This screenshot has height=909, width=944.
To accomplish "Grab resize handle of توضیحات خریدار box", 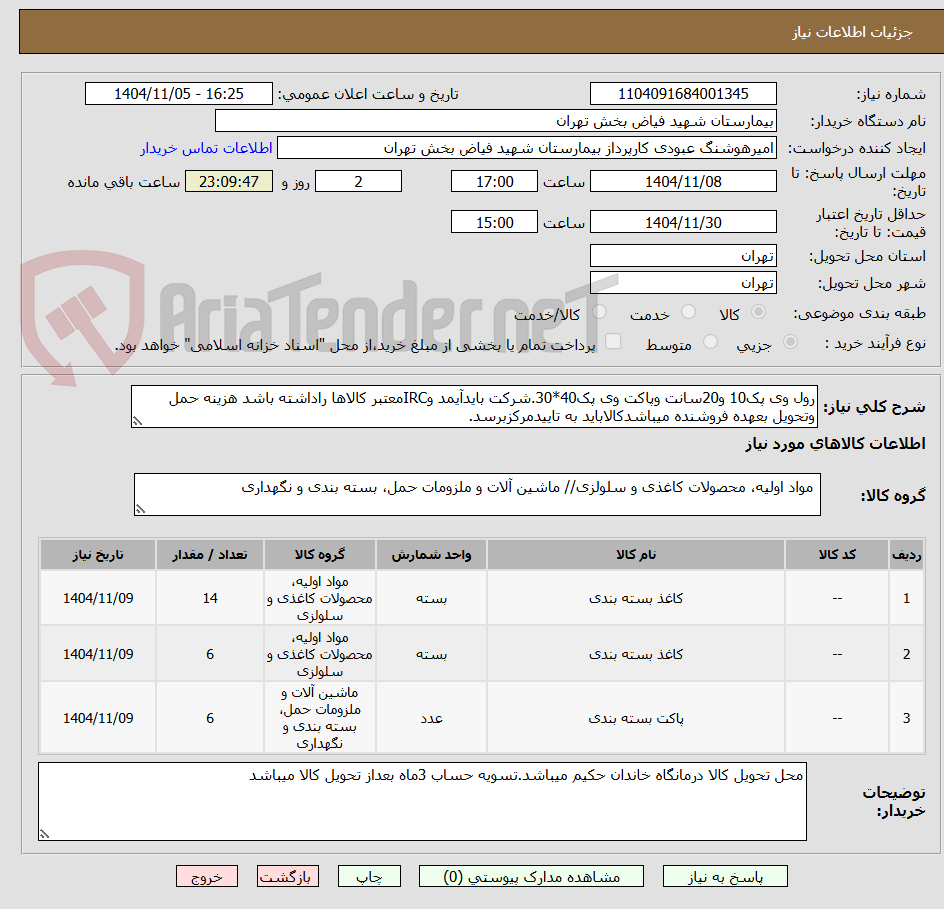I will (x=44, y=834).
